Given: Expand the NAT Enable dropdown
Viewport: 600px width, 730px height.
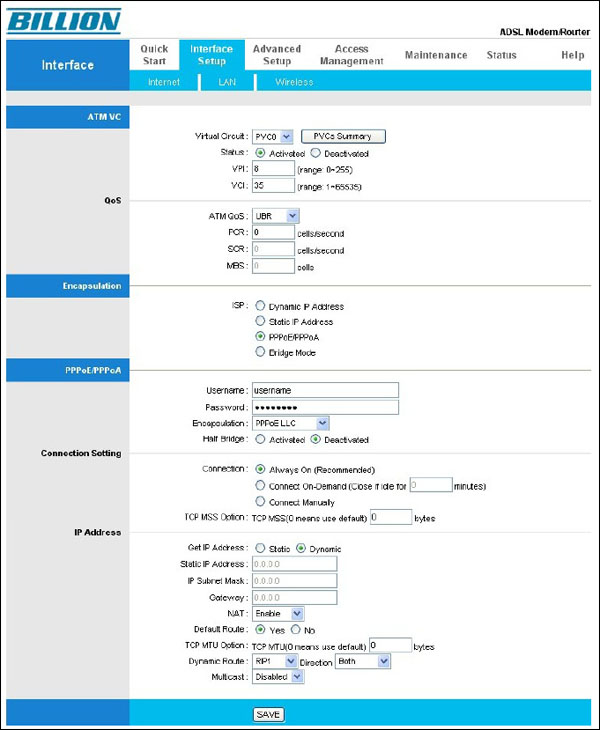Looking at the screenshot, I should (x=278, y=613).
